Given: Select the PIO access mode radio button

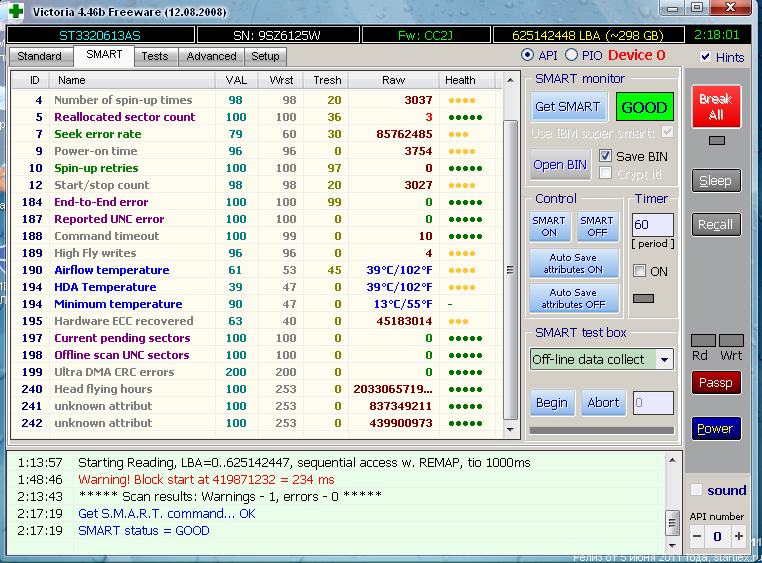Looking at the screenshot, I should point(572,55).
